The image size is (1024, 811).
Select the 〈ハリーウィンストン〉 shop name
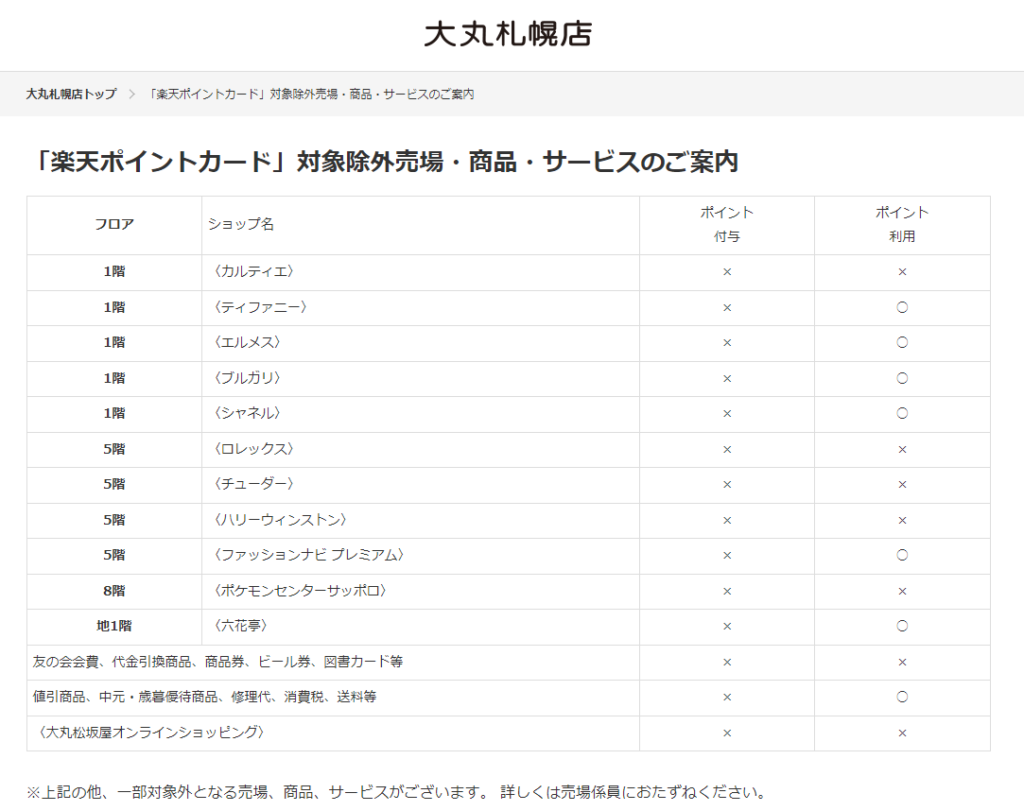coord(280,520)
